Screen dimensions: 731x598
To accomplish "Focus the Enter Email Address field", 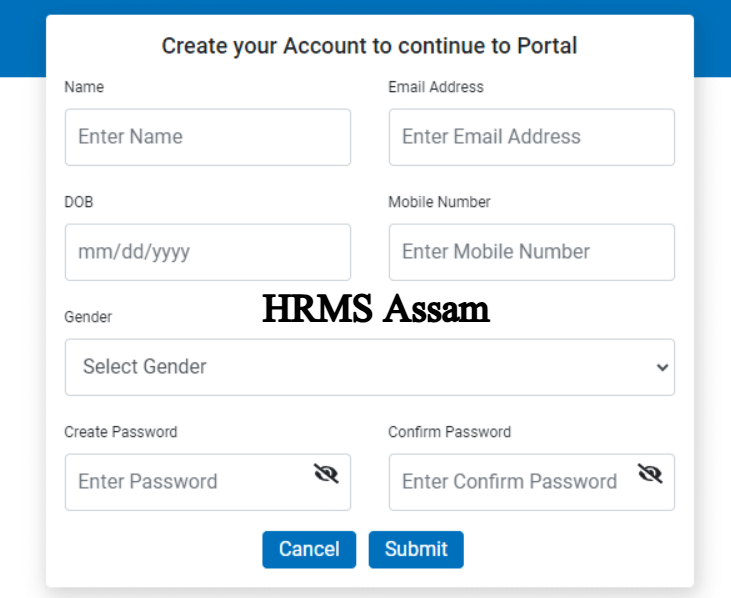I will point(532,137).
